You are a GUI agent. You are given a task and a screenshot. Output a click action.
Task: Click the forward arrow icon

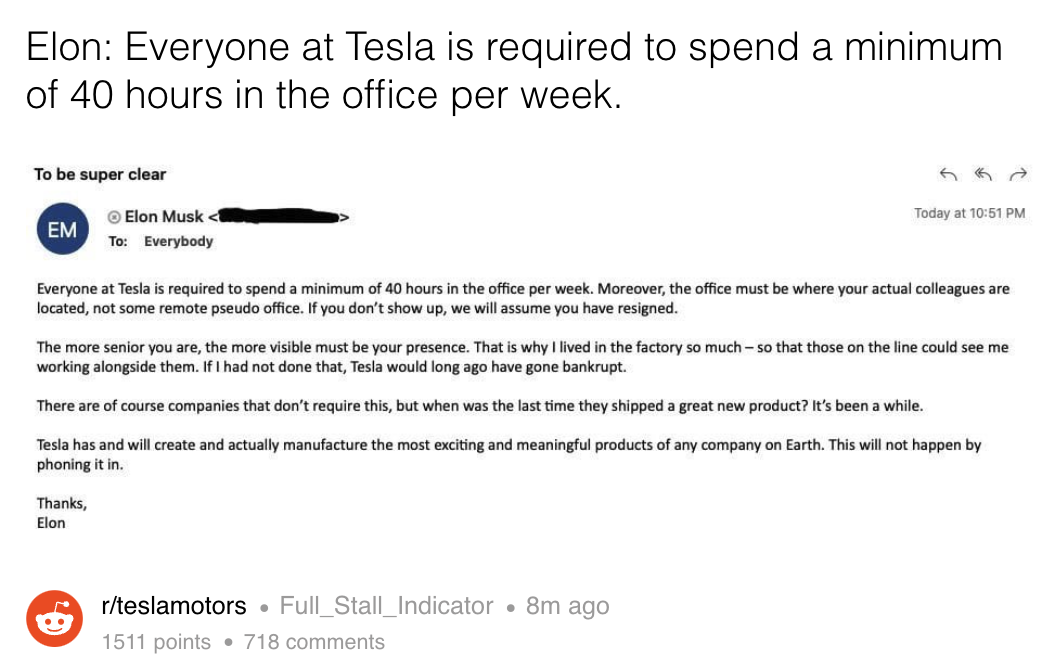click(1018, 175)
